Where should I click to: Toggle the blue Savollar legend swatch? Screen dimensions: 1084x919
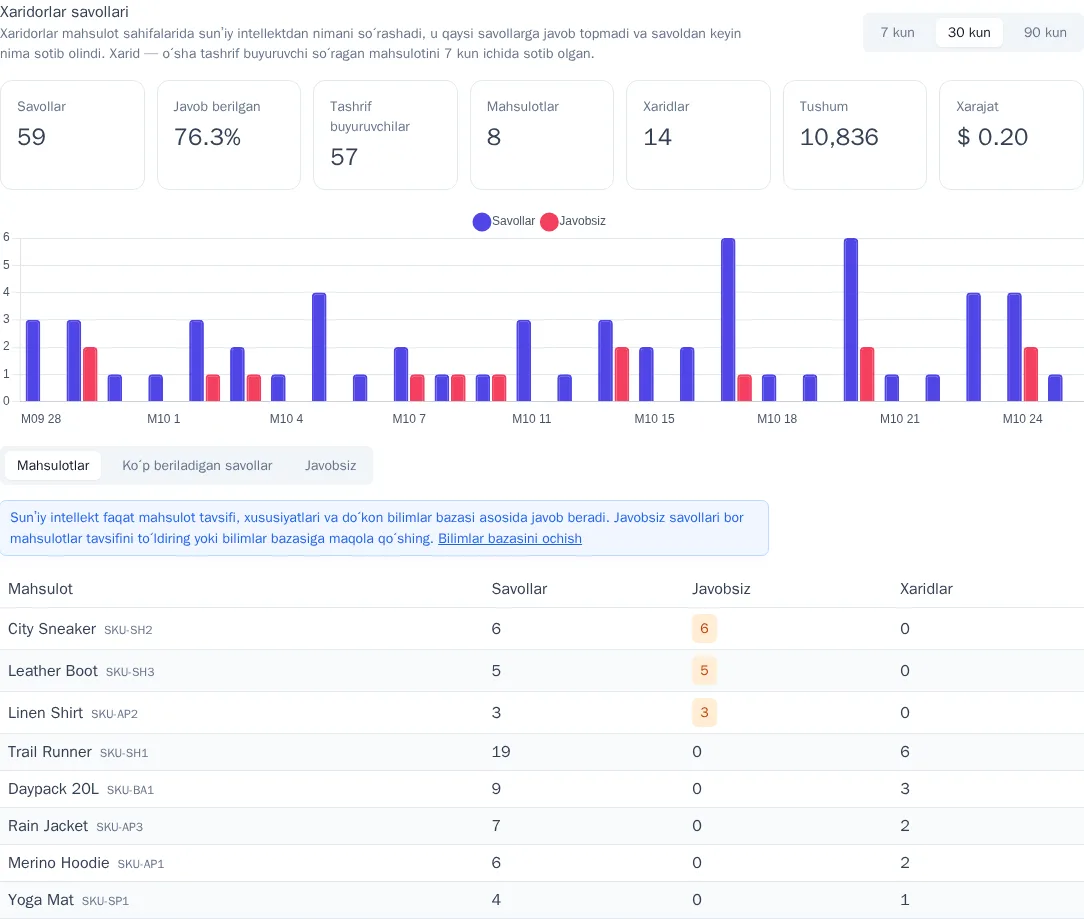(x=482, y=221)
